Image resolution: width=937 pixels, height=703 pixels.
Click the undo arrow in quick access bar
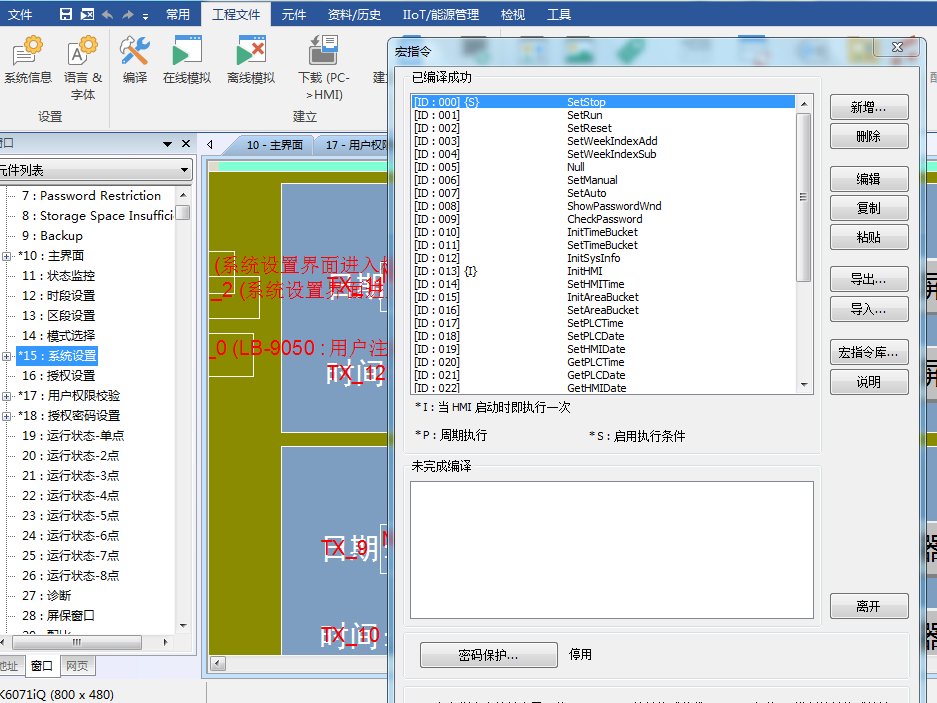coord(108,14)
